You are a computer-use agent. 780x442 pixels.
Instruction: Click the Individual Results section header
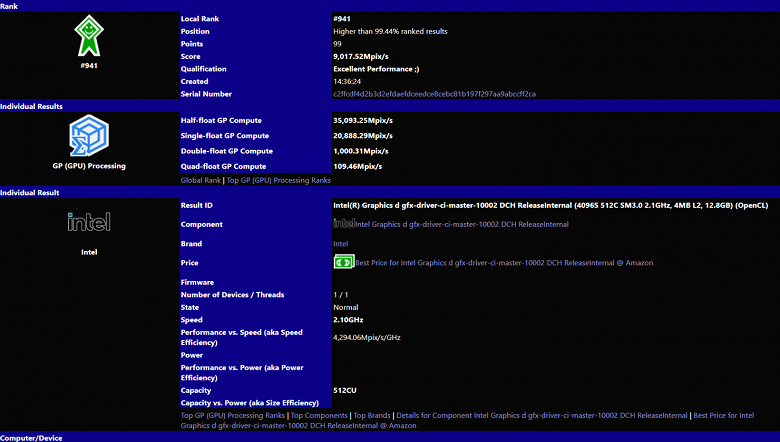[x=390, y=106]
